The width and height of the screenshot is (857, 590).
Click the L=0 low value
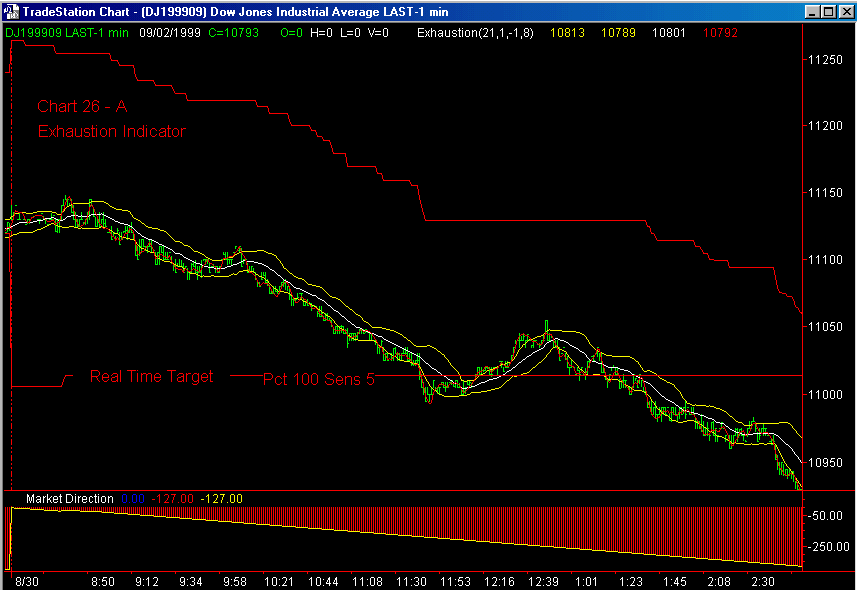coord(350,33)
